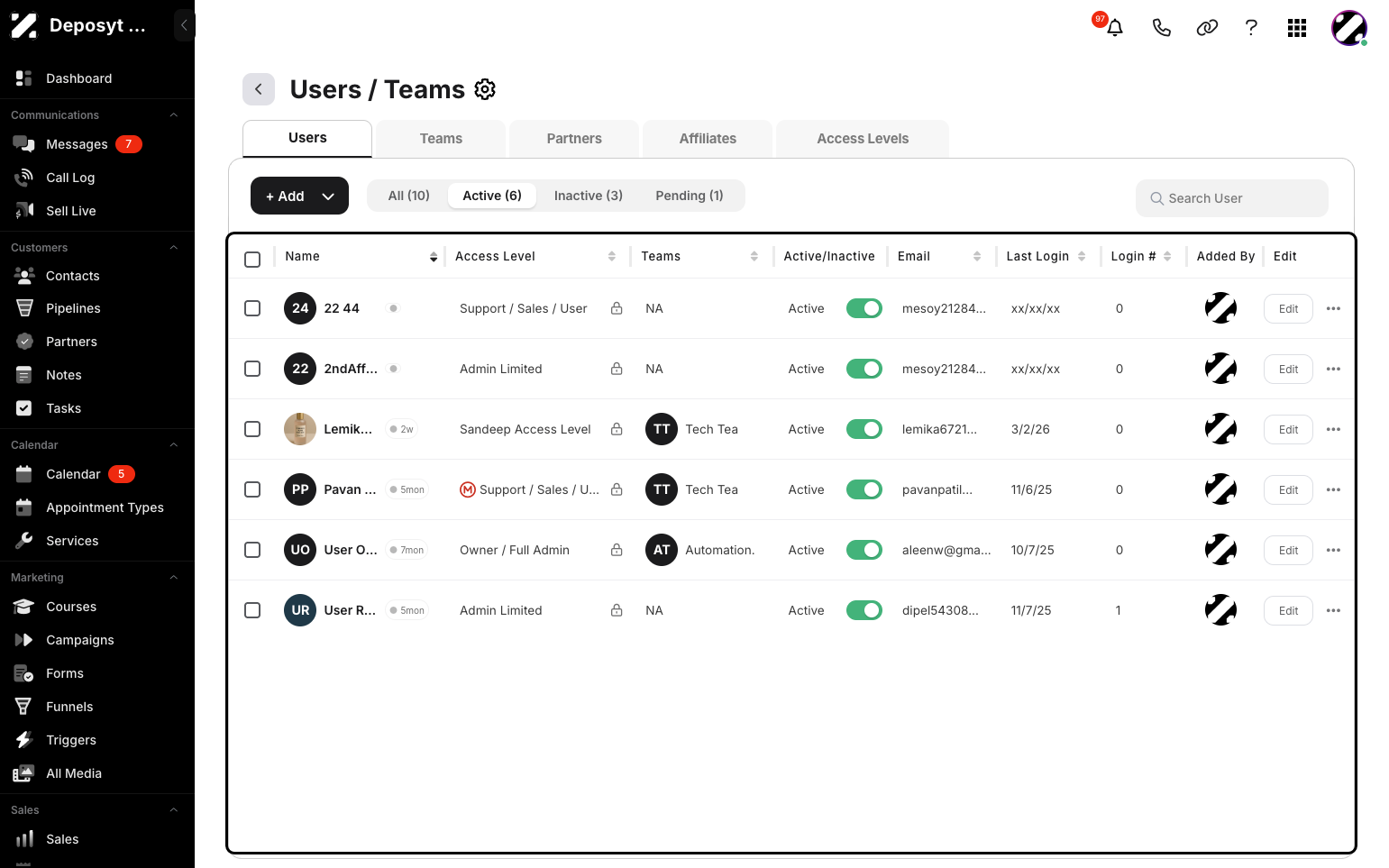Image resolution: width=1389 pixels, height=868 pixels.
Task: Click lock icon in the 22 44 row
Action: tap(617, 308)
